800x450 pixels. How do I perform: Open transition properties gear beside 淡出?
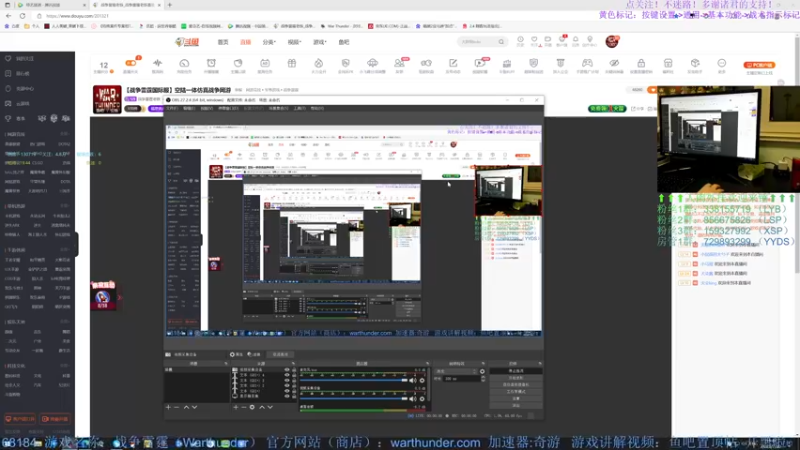click(x=482, y=371)
